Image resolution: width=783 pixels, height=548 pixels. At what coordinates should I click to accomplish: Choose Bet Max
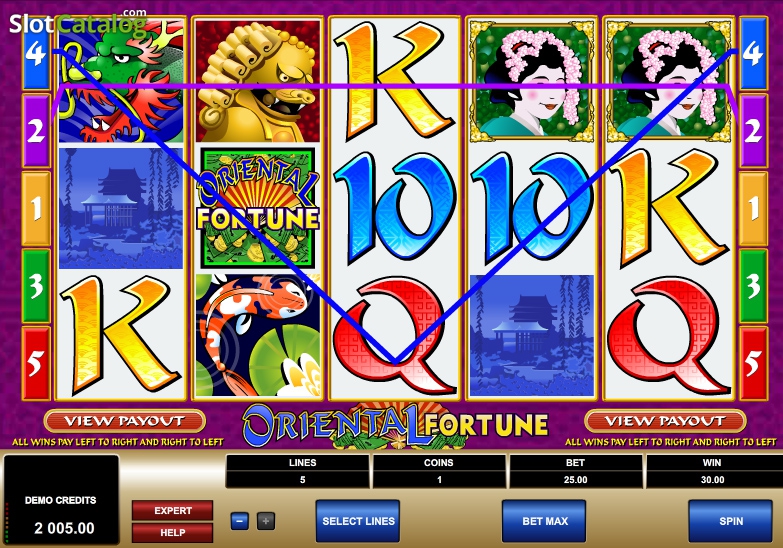[x=544, y=521]
